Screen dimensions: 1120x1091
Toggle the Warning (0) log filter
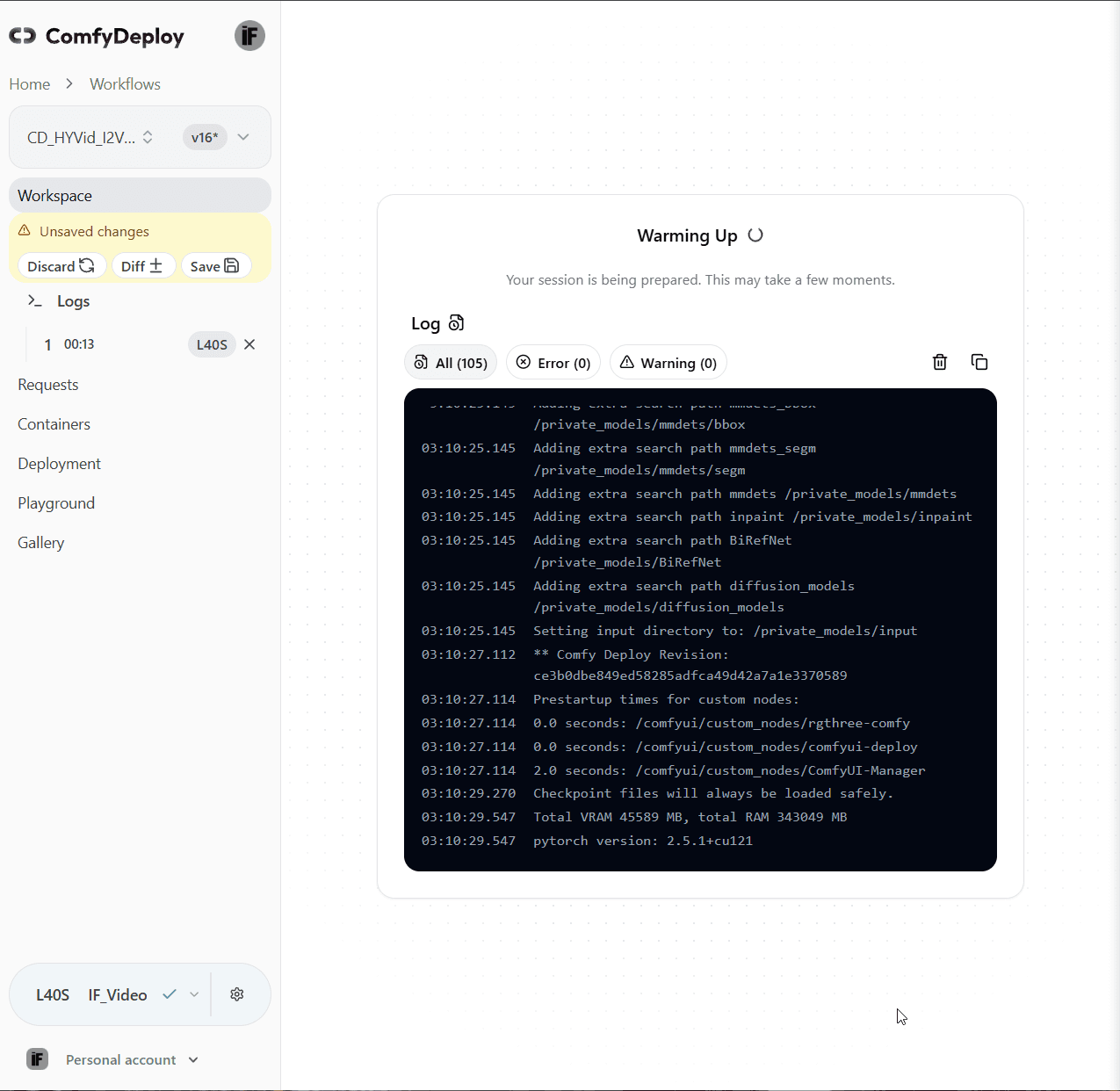[668, 362]
